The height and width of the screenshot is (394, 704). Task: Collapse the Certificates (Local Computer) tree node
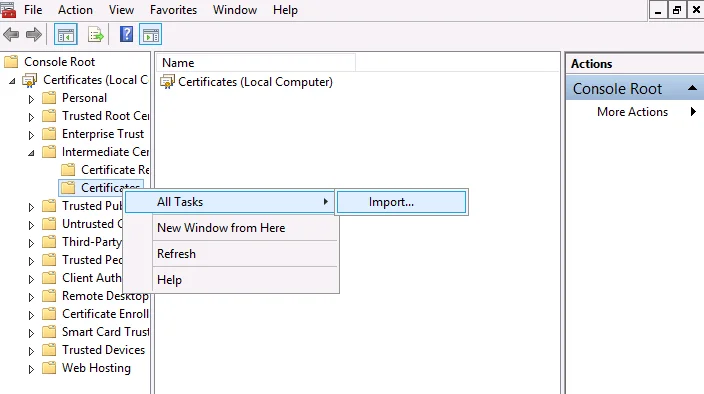point(12,81)
